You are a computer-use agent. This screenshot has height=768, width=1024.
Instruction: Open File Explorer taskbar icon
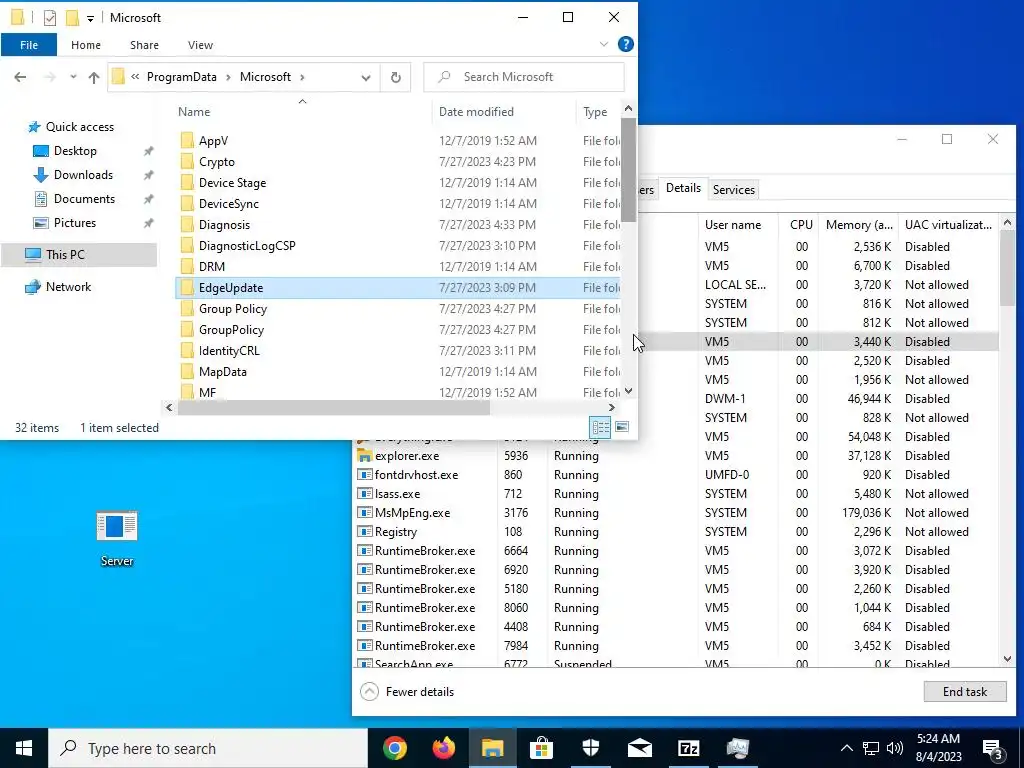coord(492,748)
